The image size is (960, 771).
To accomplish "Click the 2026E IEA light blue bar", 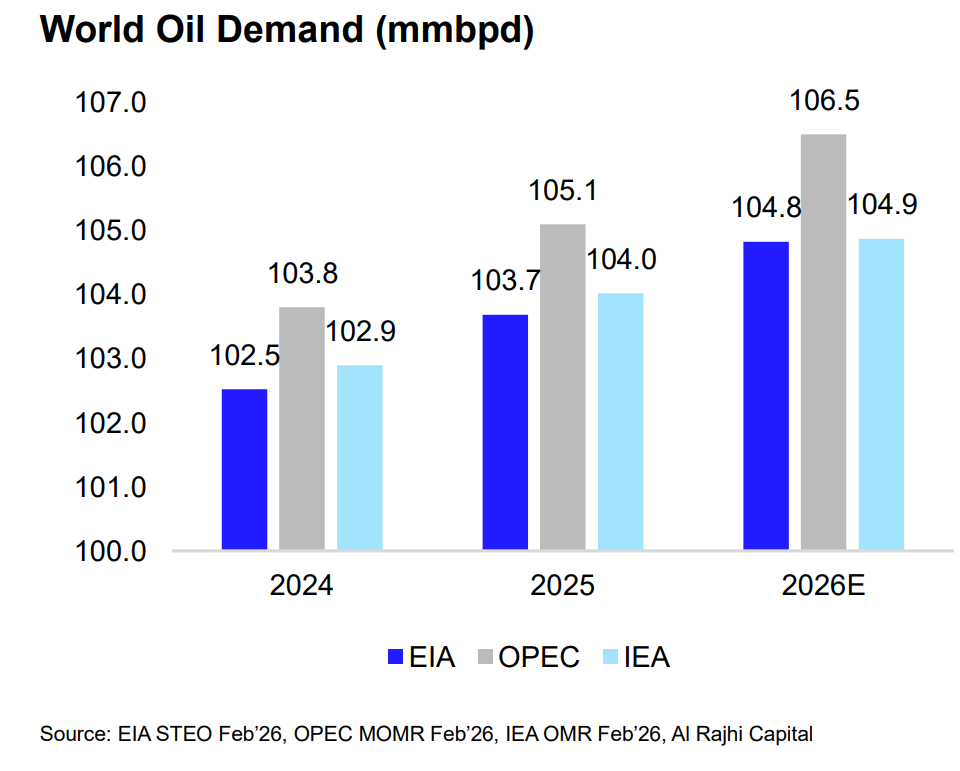I will [881, 394].
